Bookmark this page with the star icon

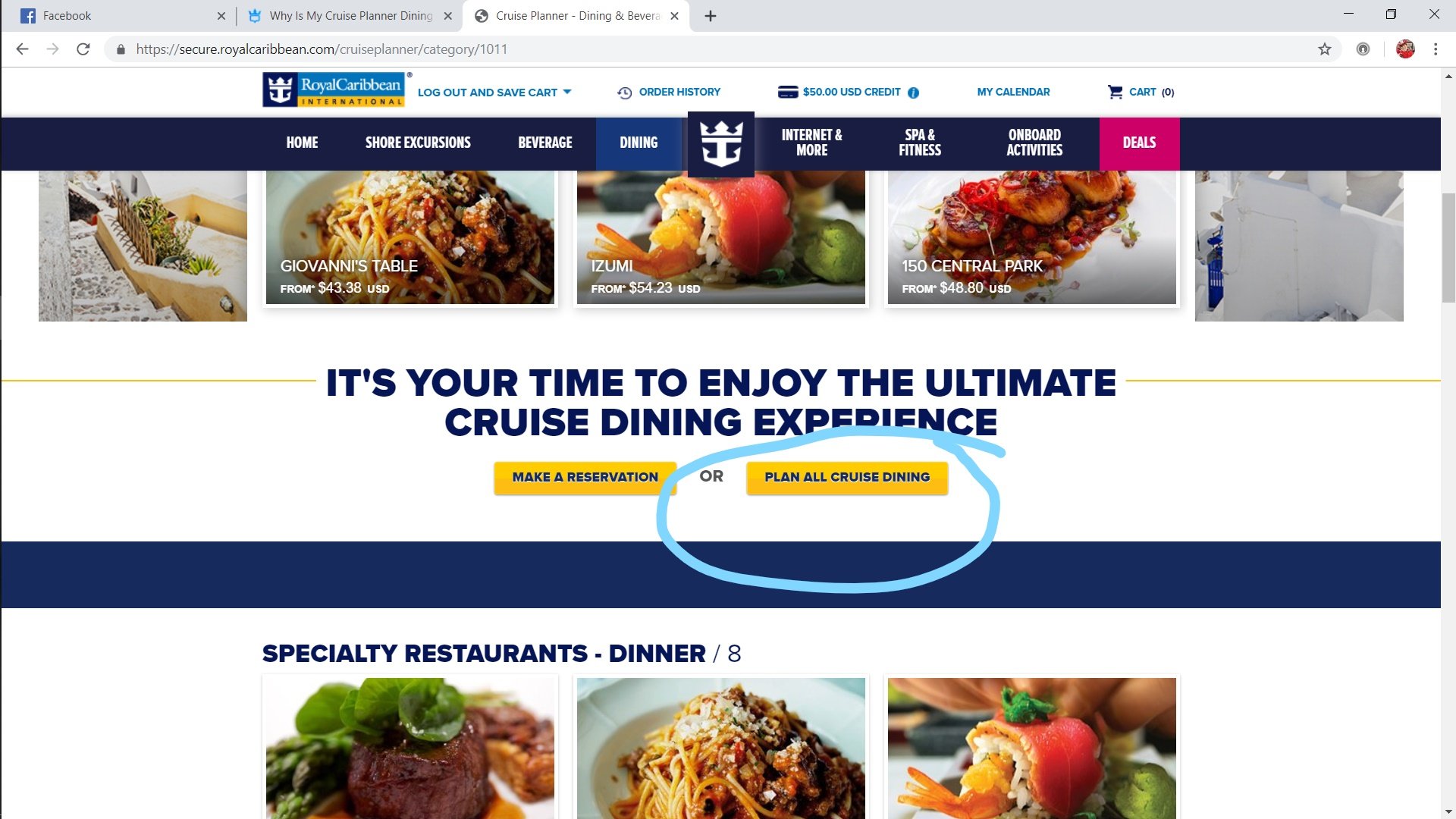pyautogui.click(x=1324, y=49)
